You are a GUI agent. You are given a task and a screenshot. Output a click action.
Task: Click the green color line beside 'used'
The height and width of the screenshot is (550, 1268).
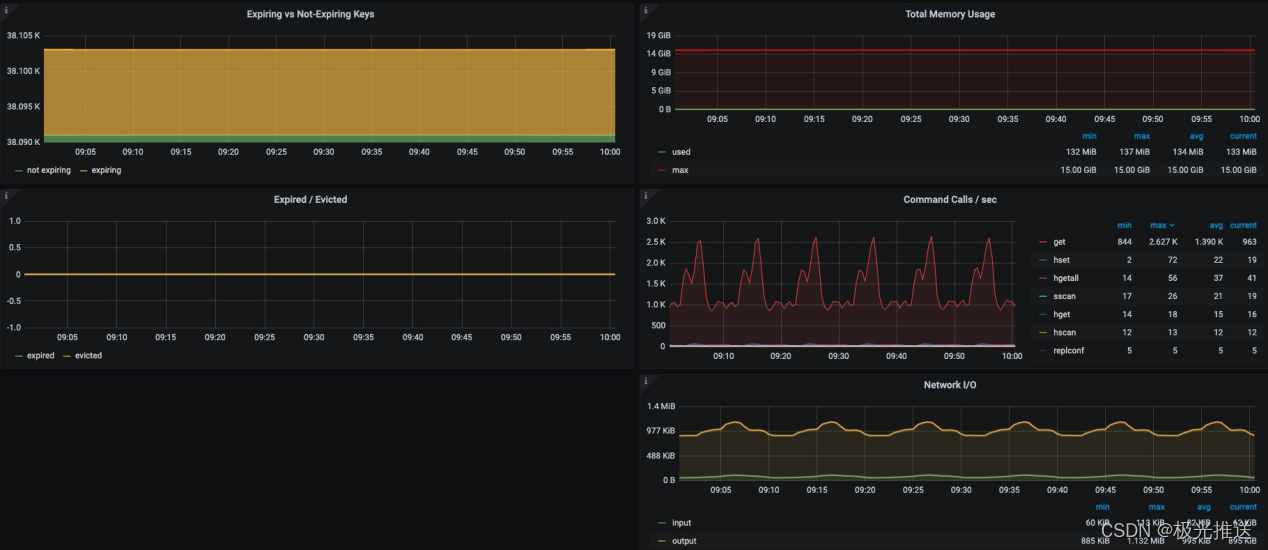click(661, 153)
